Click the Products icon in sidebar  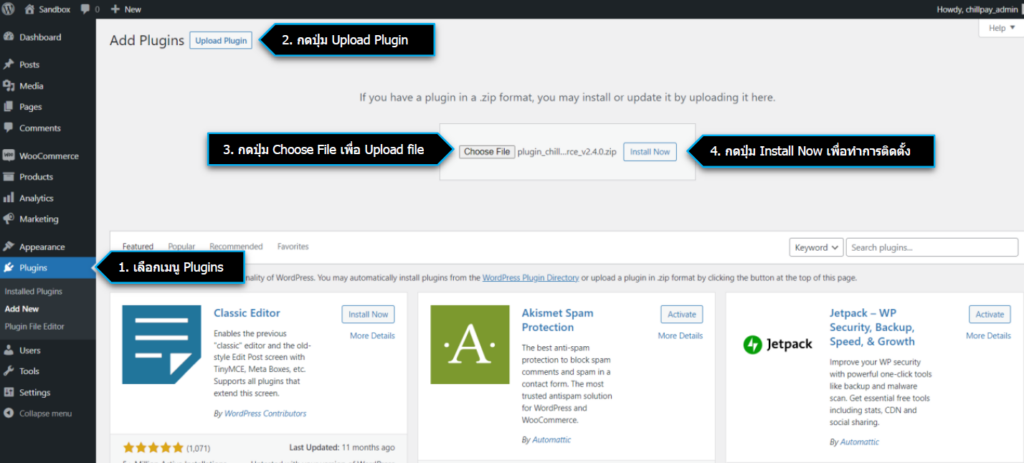coord(8,177)
